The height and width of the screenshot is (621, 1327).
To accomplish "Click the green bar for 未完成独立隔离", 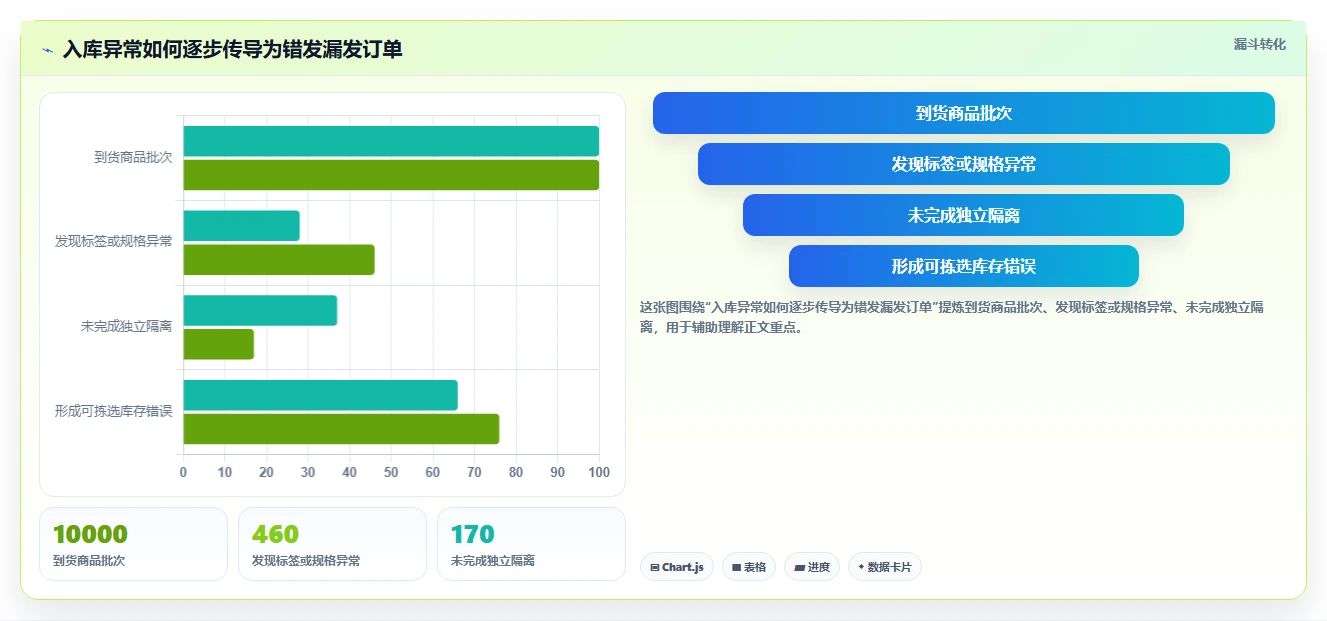I will (x=218, y=344).
